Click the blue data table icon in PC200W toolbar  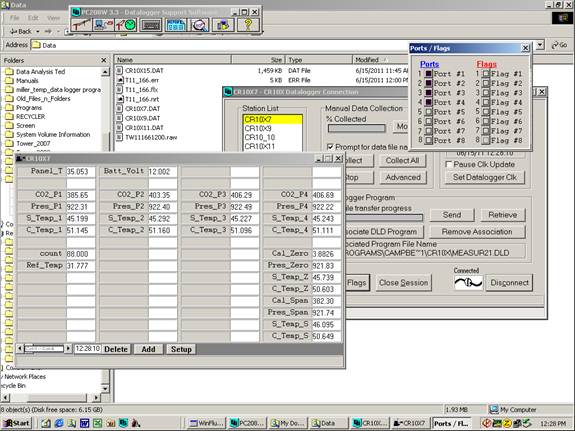click(x=176, y=25)
